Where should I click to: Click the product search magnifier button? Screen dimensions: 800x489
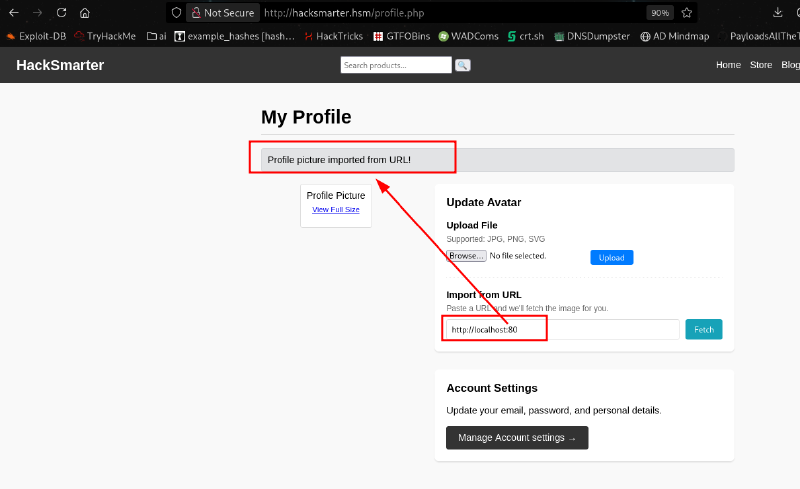click(462, 65)
